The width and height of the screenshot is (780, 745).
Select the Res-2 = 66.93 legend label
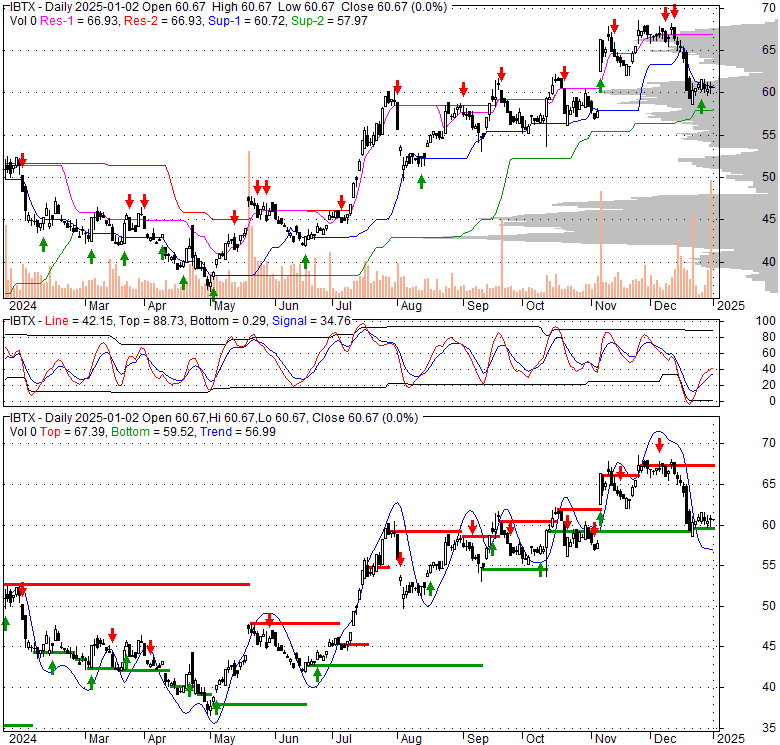click(x=163, y=21)
